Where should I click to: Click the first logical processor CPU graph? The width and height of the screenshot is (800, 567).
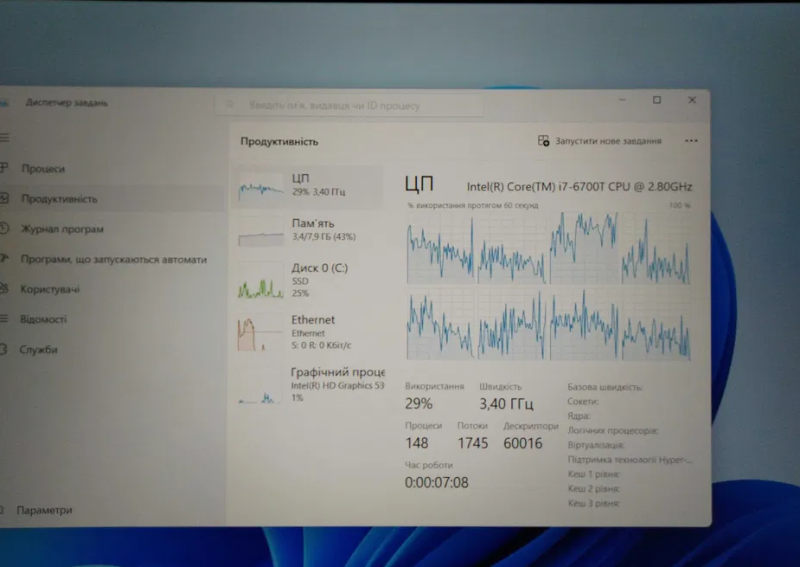pos(441,248)
